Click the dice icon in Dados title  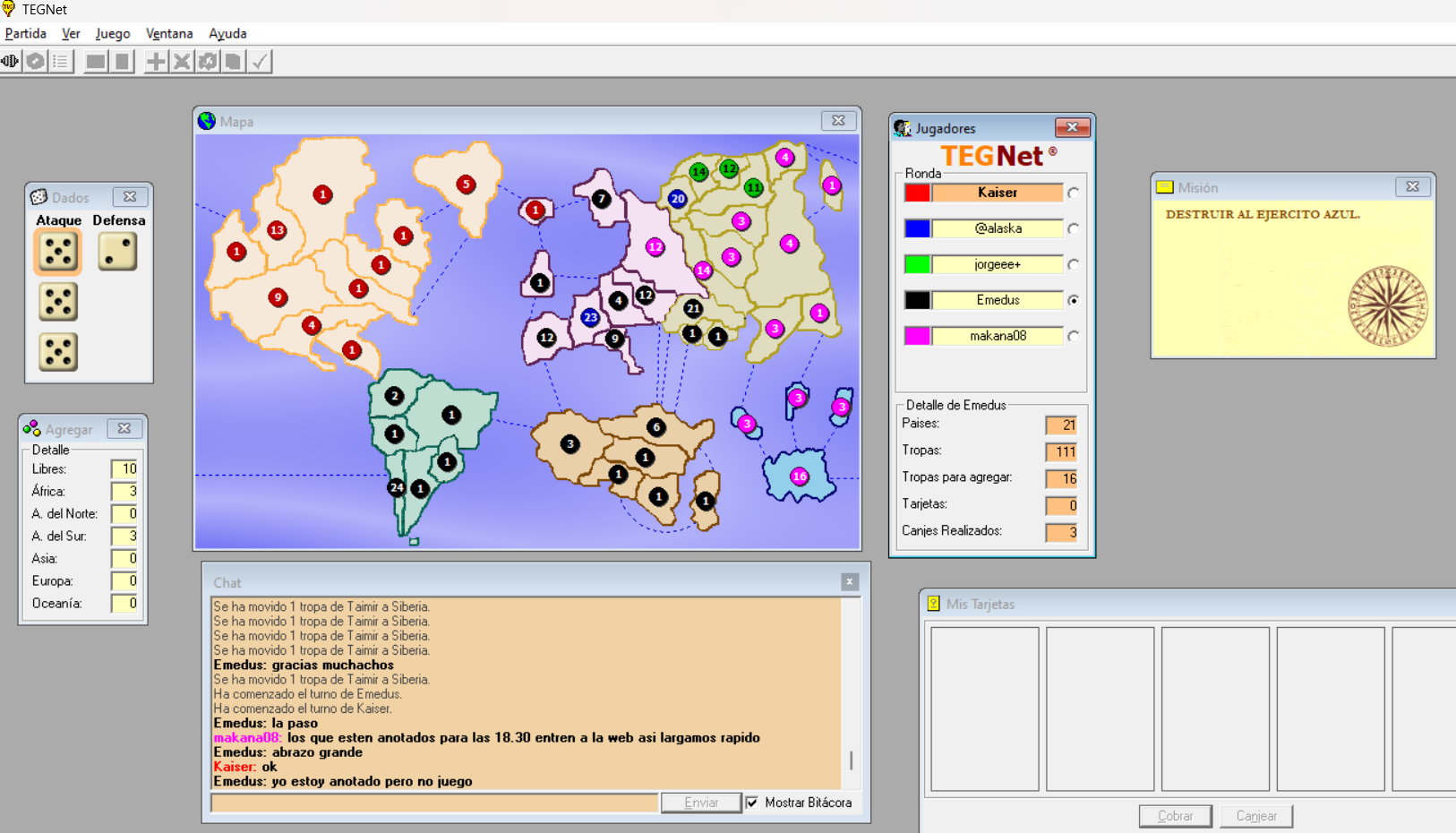pos(39,197)
